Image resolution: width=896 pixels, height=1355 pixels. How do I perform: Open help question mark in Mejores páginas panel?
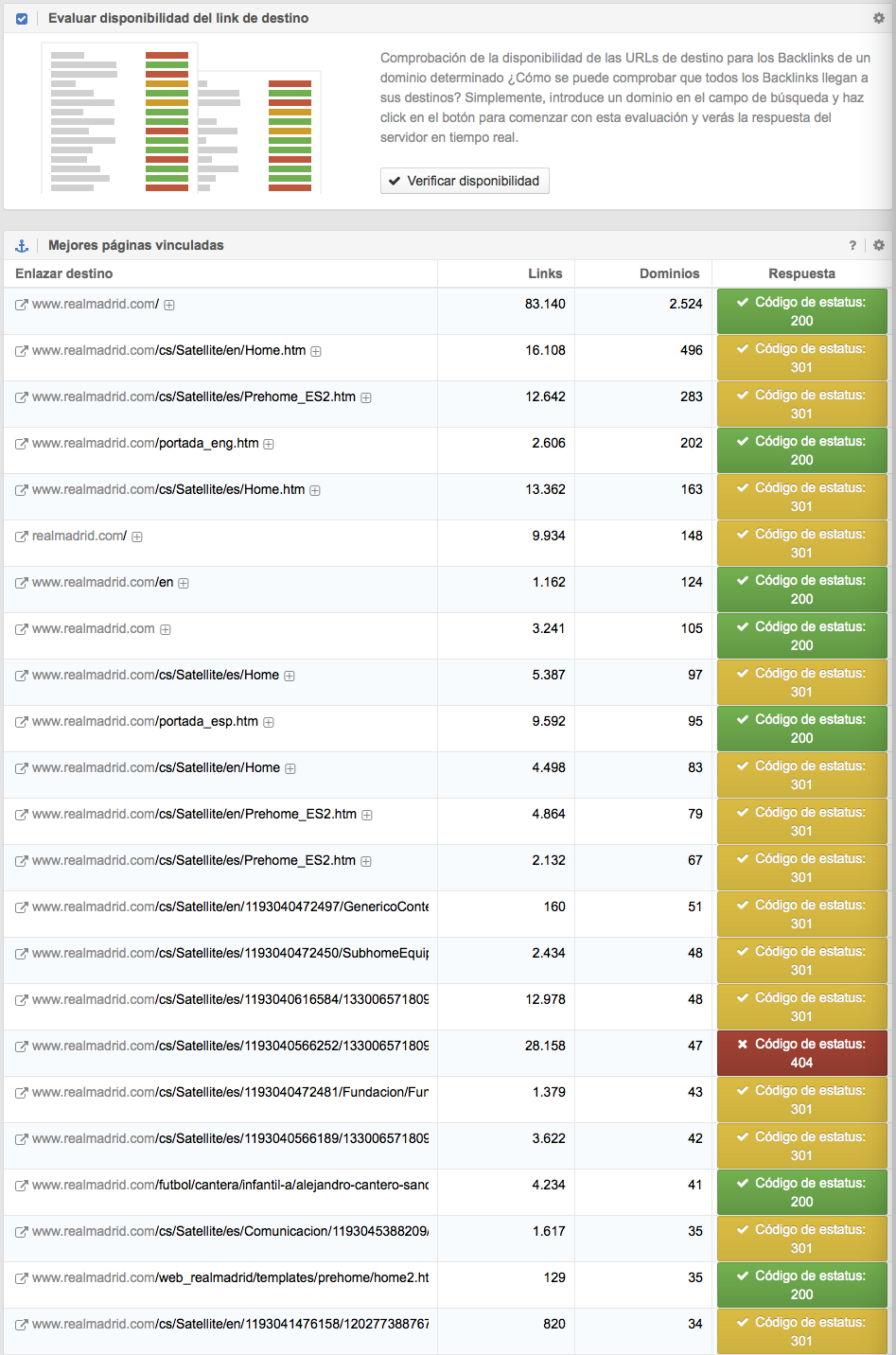click(x=852, y=245)
